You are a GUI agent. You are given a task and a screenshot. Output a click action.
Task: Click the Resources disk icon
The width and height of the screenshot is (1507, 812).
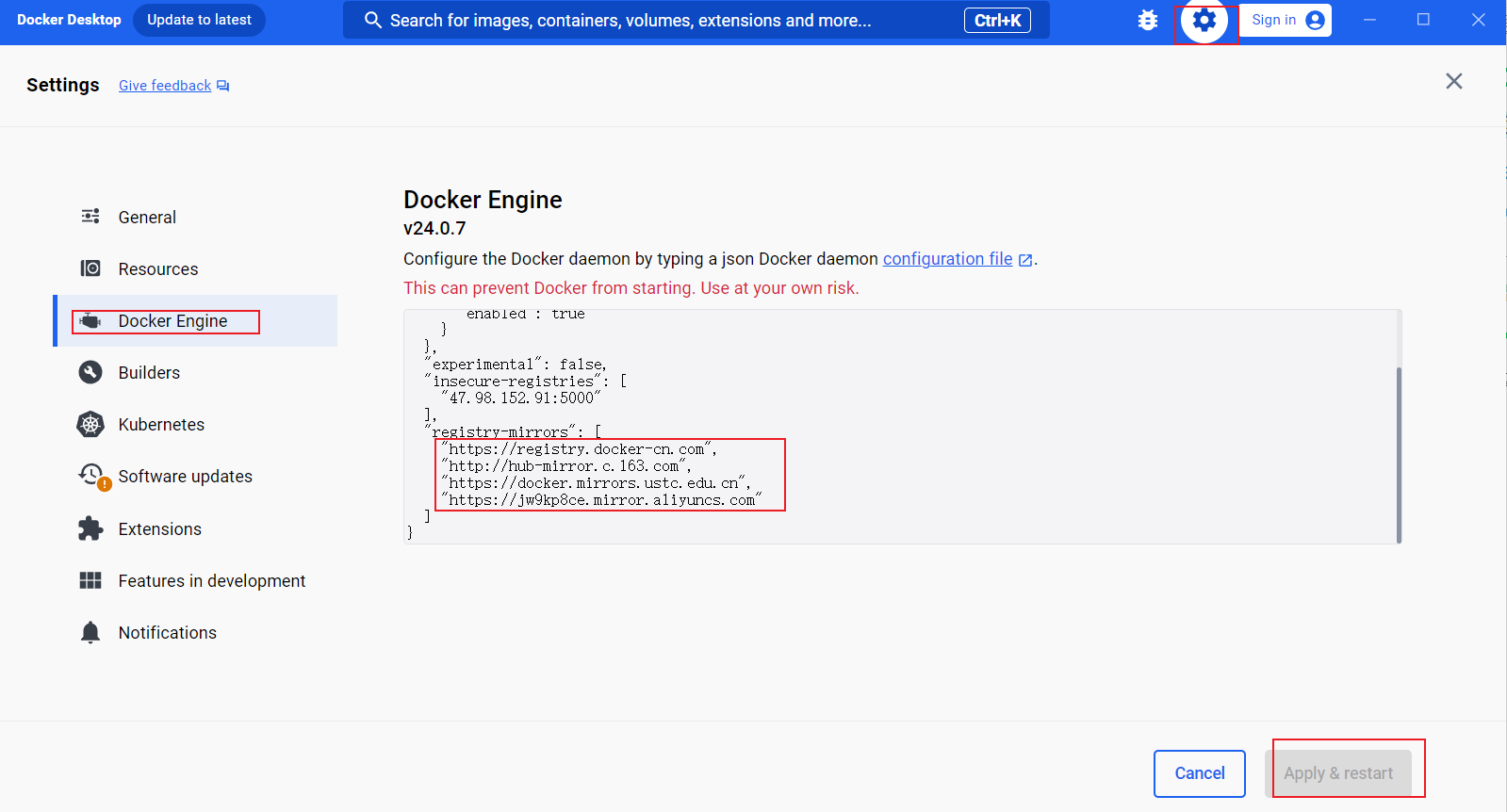click(90, 268)
